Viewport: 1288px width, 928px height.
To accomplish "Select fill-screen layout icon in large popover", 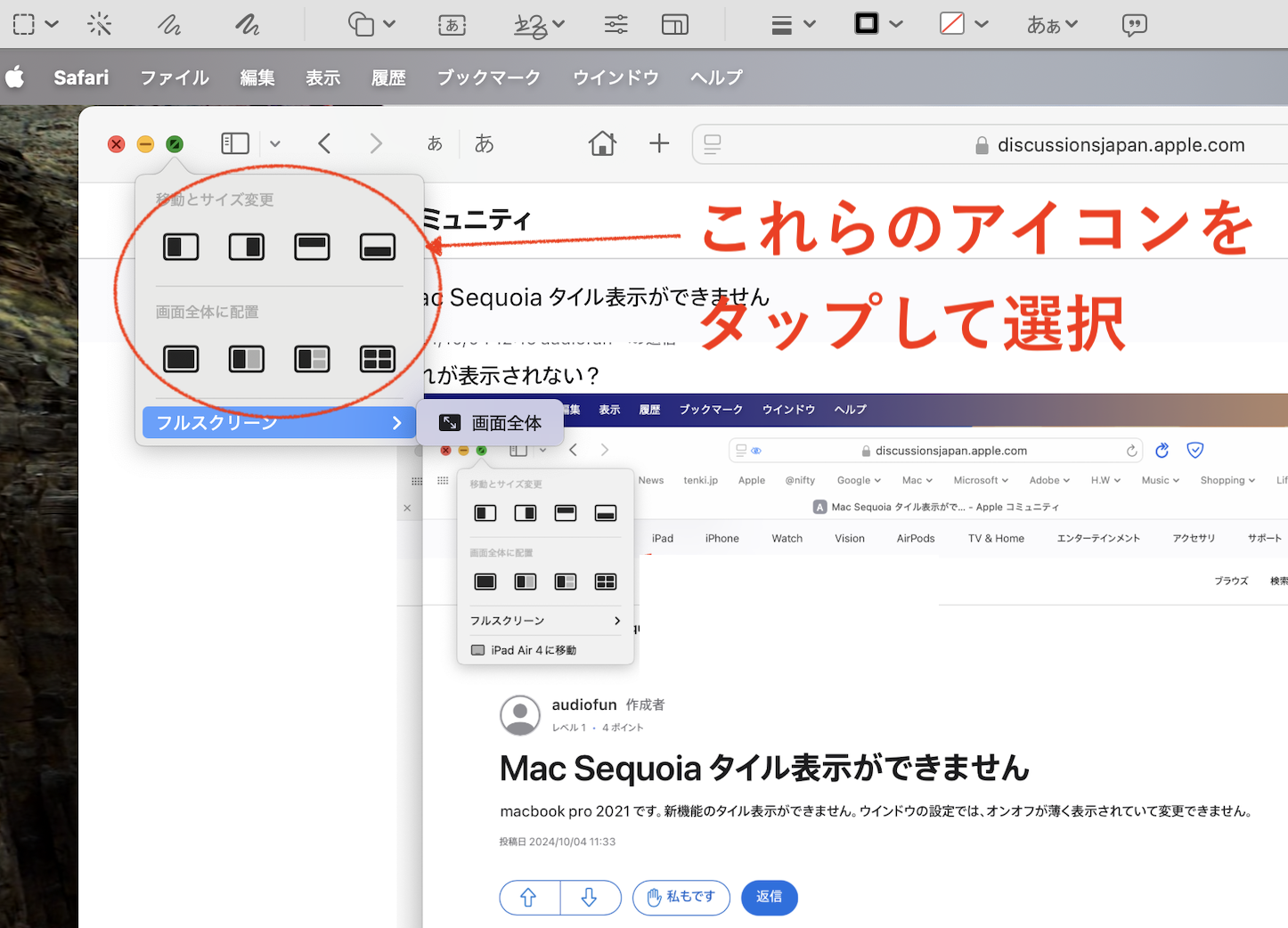I will click(x=181, y=359).
